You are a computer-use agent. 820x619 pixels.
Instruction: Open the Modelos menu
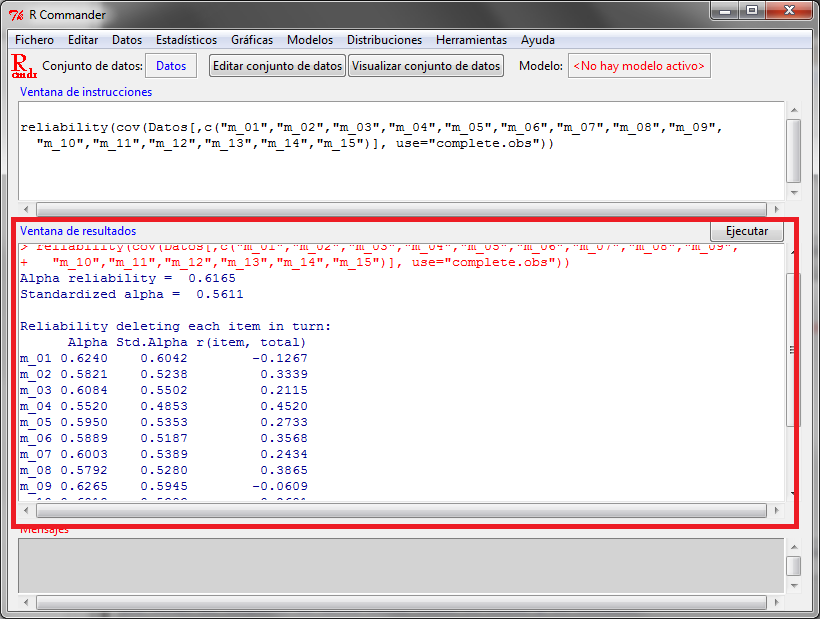(310, 40)
